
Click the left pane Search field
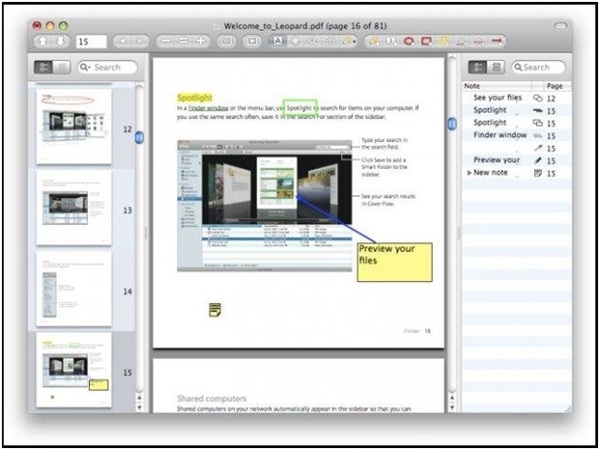[x=107, y=67]
